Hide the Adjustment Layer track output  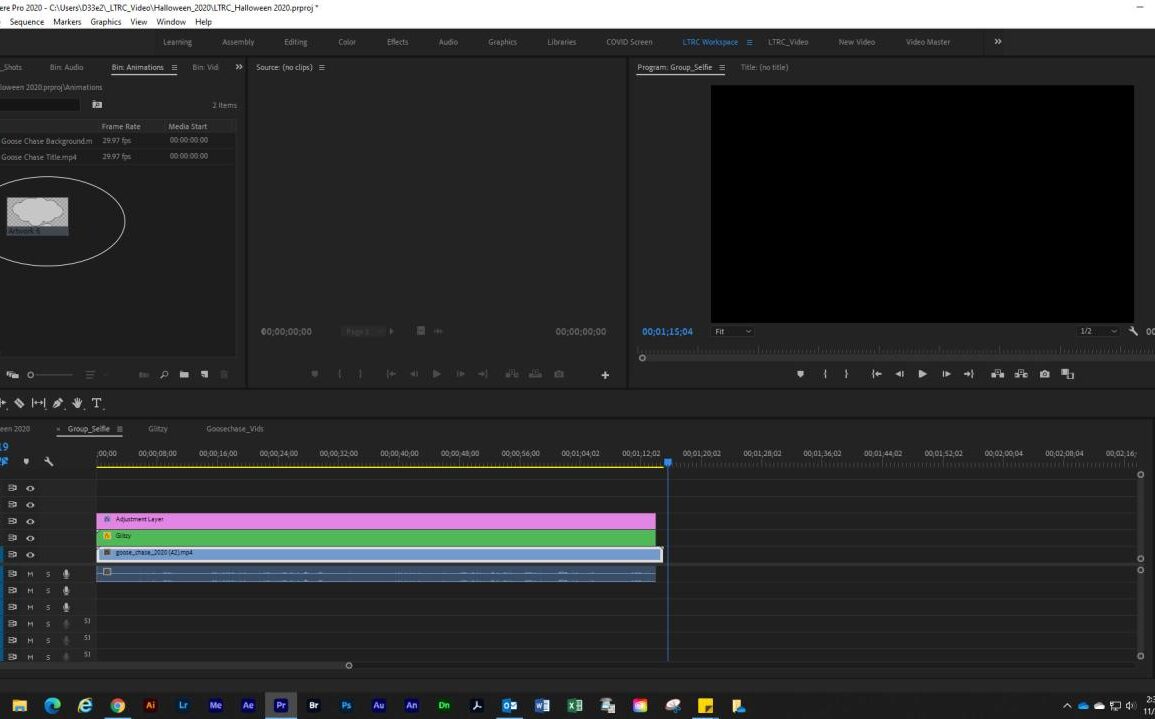click(30, 522)
